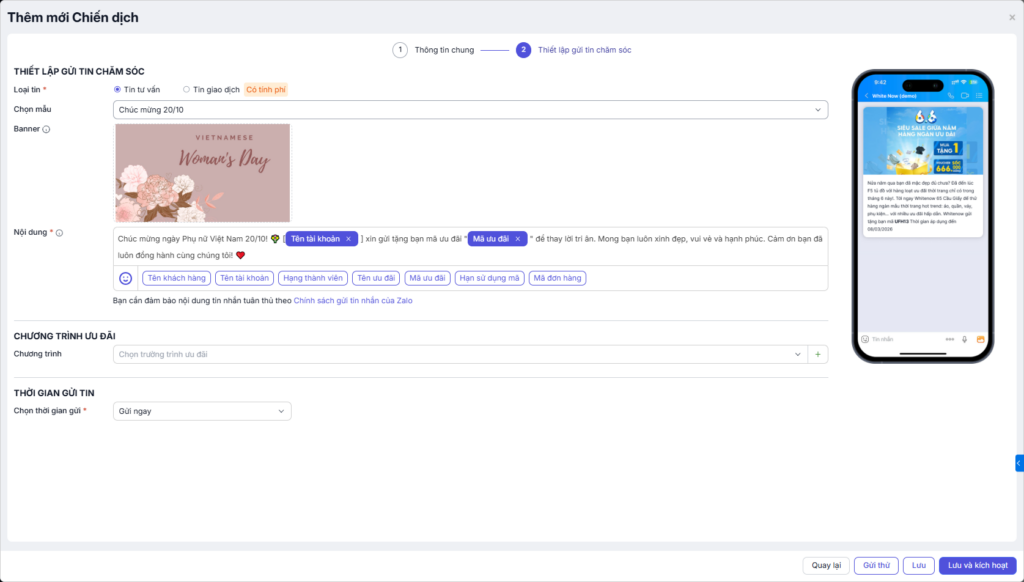The width and height of the screenshot is (1024, 582).
Task: Insert the Tên tài khoản variable button
Action: pyautogui.click(x=244, y=278)
